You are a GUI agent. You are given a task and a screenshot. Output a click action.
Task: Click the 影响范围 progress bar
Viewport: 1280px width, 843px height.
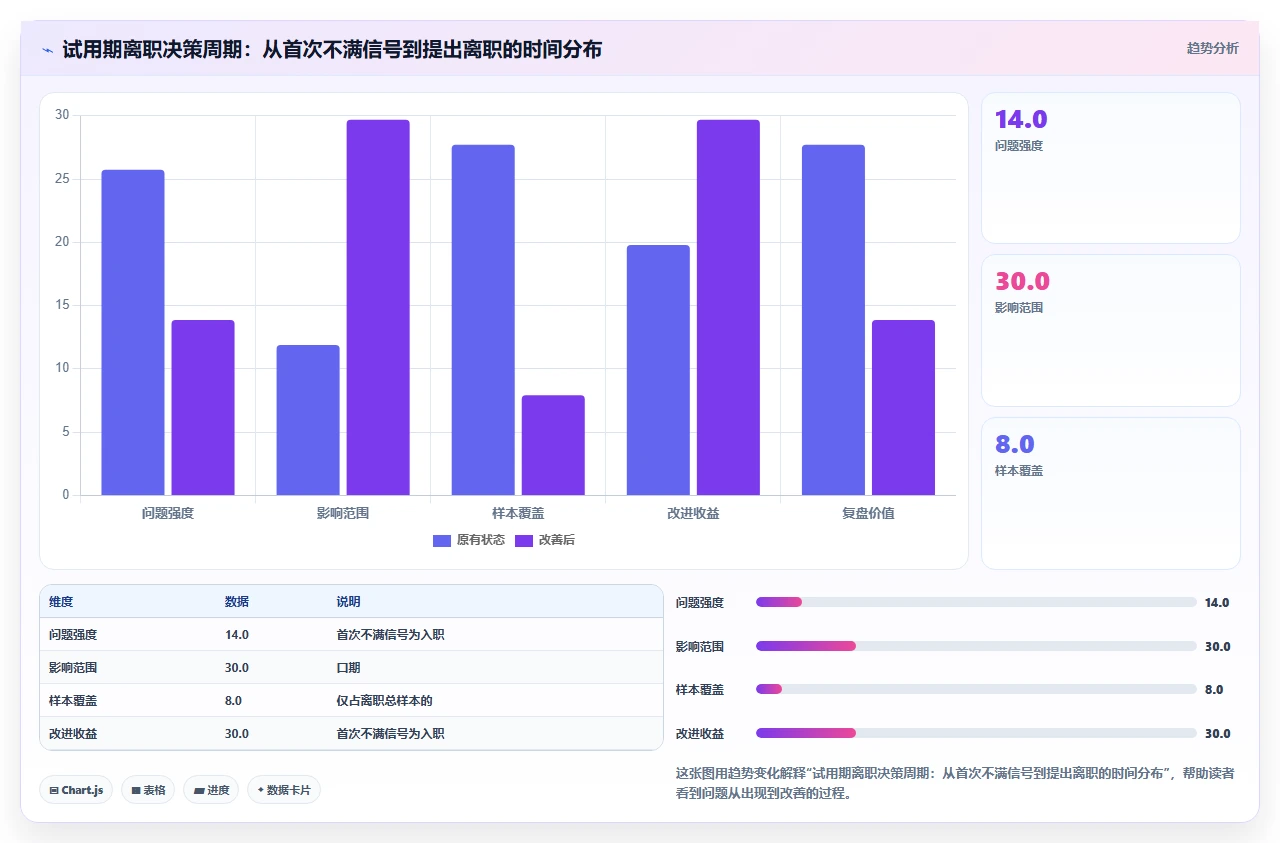tap(976, 646)
